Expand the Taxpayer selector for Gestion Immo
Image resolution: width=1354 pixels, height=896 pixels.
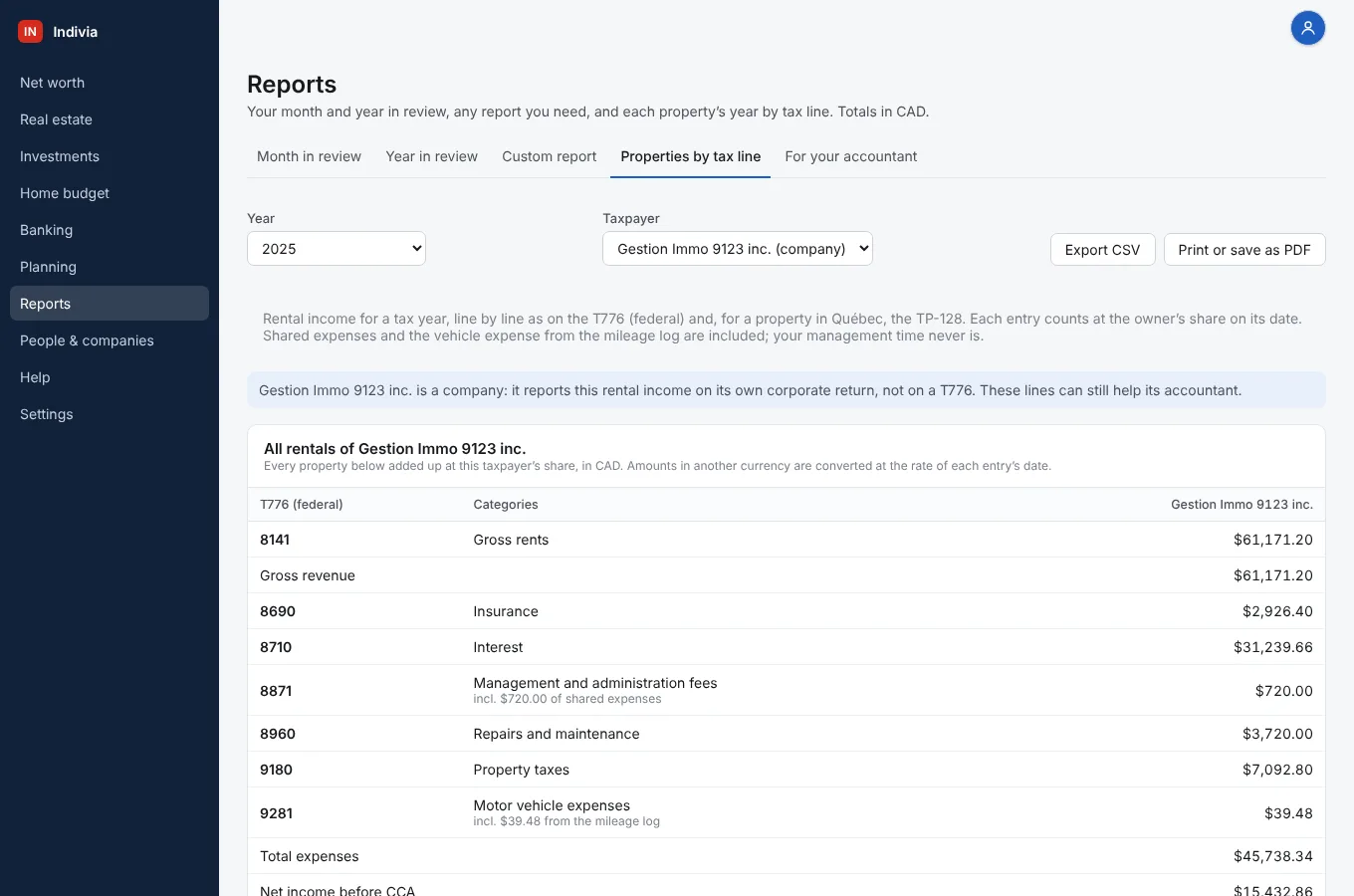pos(738,249)
